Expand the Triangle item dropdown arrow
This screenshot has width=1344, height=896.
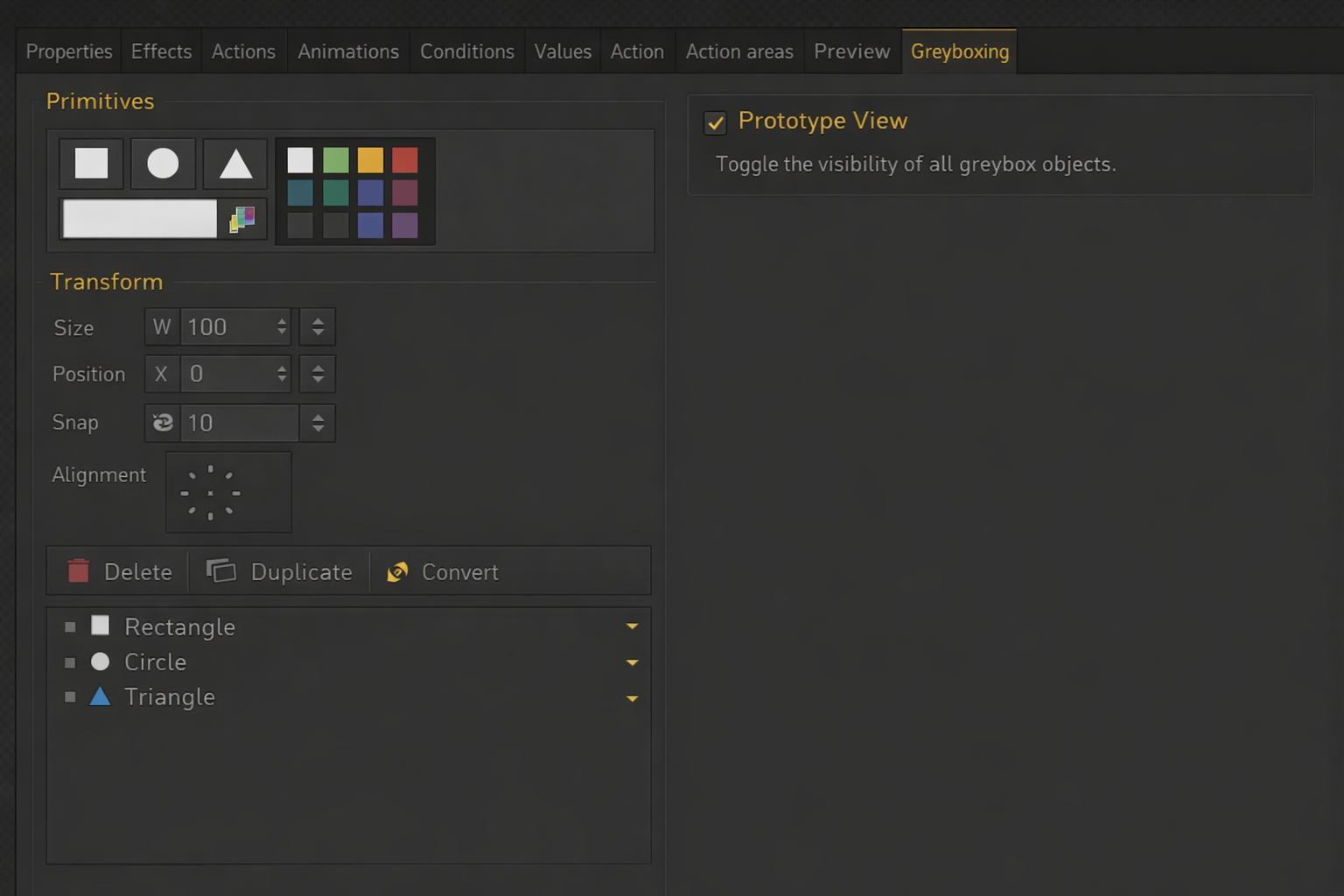pyautogui.click(x=632, y=698)
